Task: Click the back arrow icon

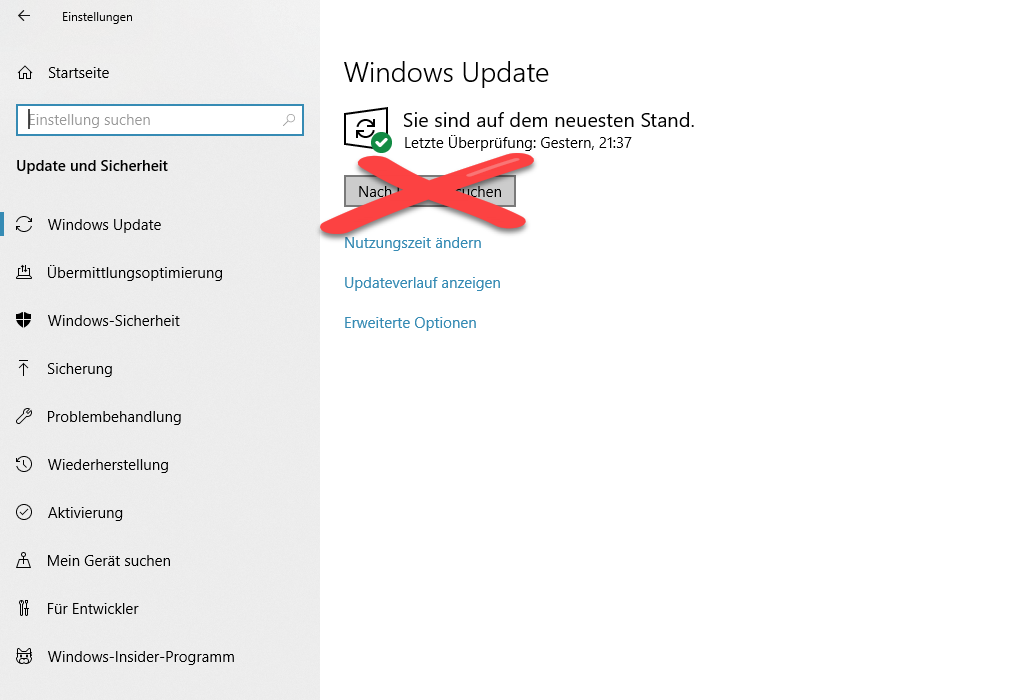Action: pyautogui.click(x=24, y=16)
